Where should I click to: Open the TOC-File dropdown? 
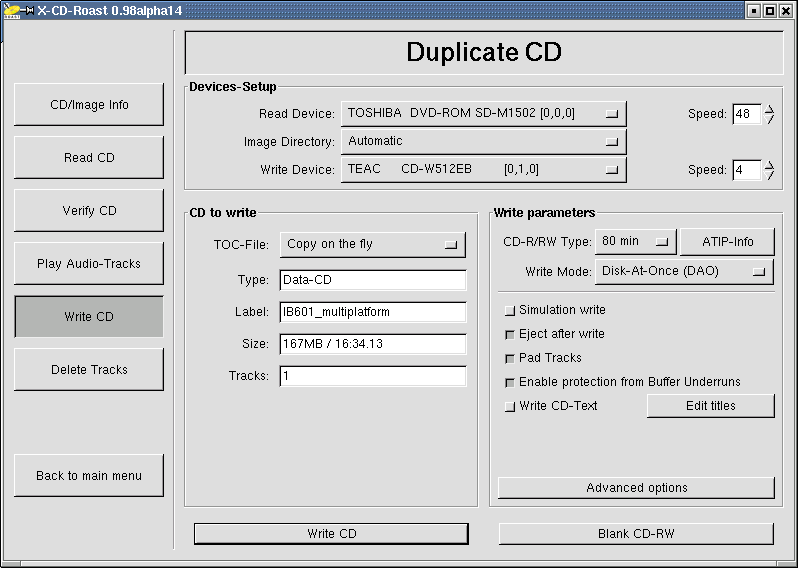coord(372,245)
